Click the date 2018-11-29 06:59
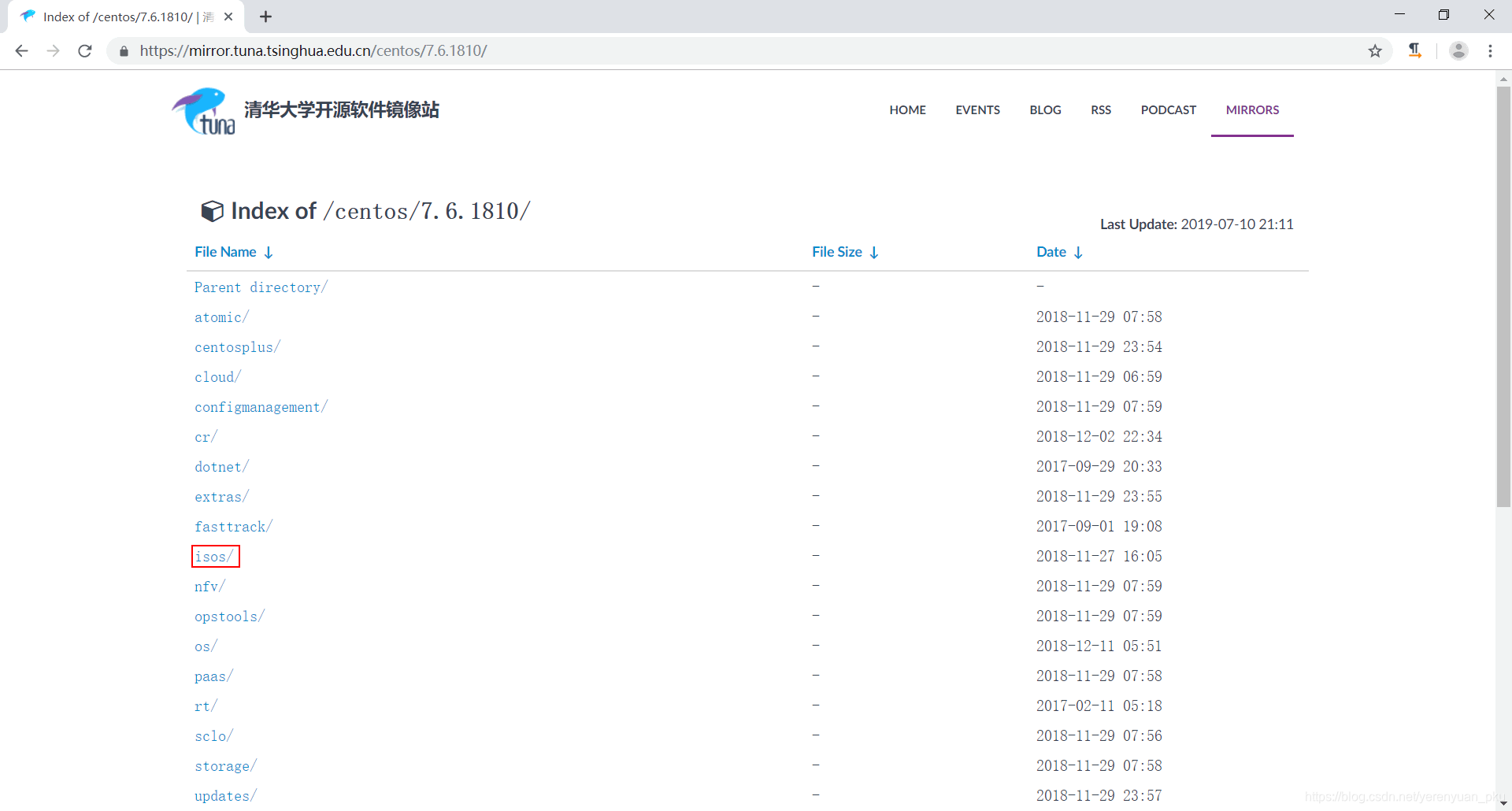Screen dimensions: 1512x811 pos(1099,377)
